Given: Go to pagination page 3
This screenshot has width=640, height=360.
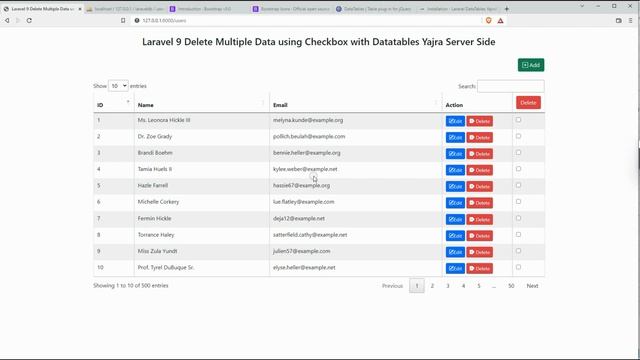Looking at the screenshot, I should pyautogui.click(x=448, y=286).
